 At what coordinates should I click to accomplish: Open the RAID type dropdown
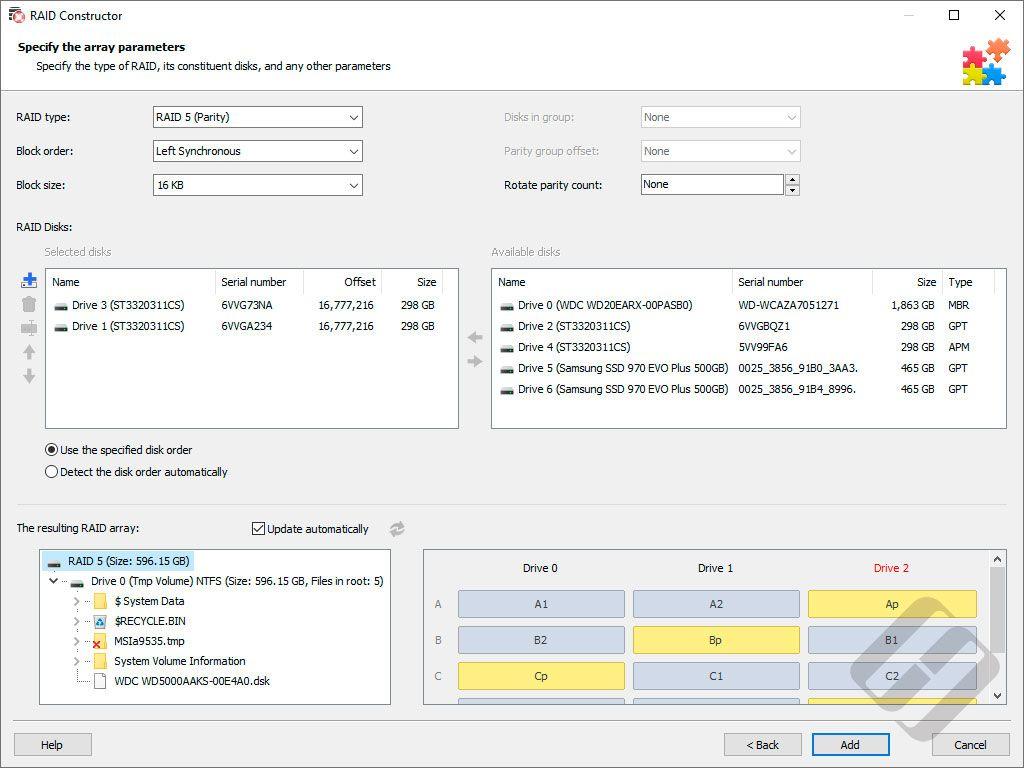coord(258,118)
